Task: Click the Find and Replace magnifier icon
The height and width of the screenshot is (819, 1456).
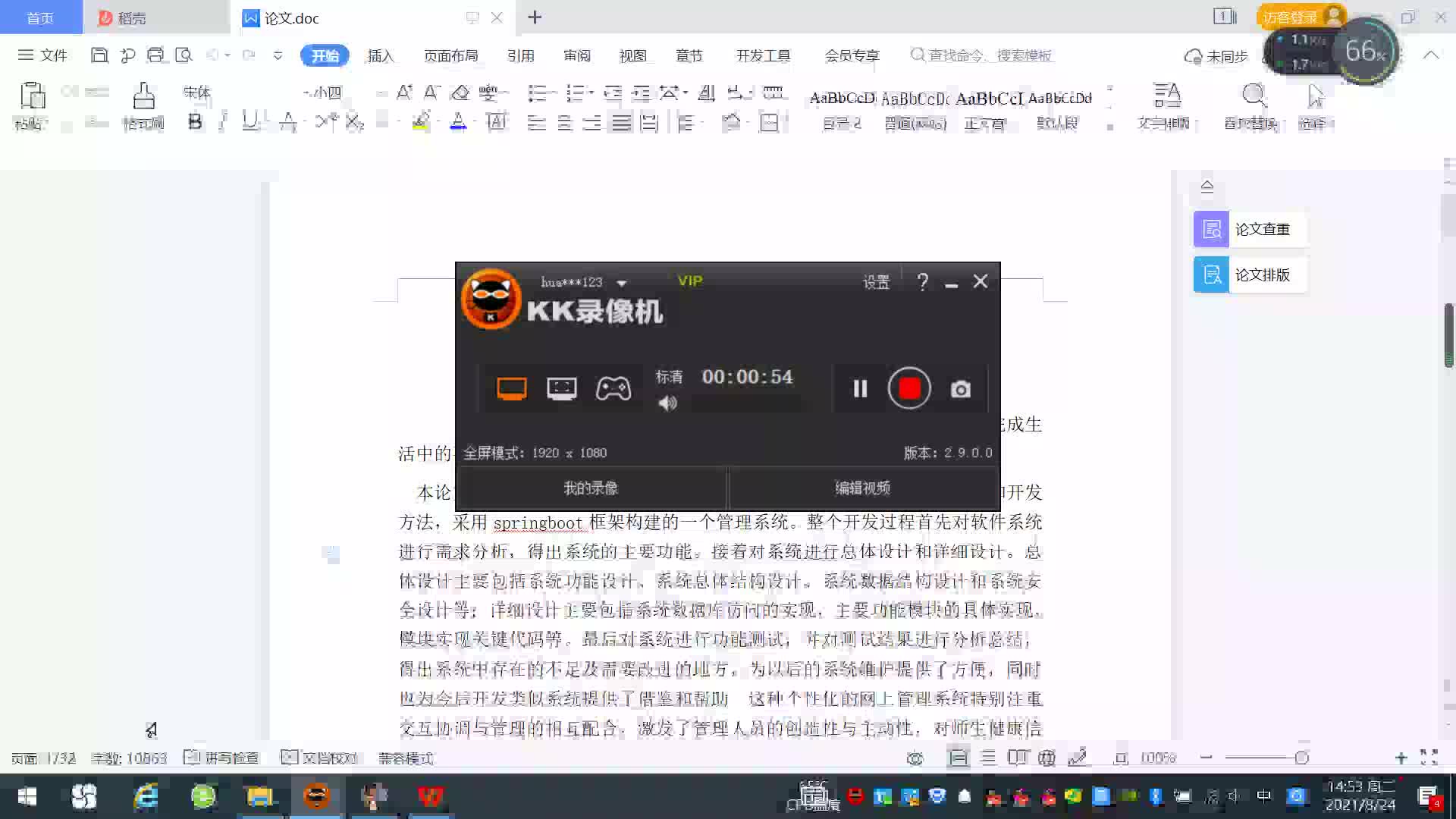Action: [1254, 96]
